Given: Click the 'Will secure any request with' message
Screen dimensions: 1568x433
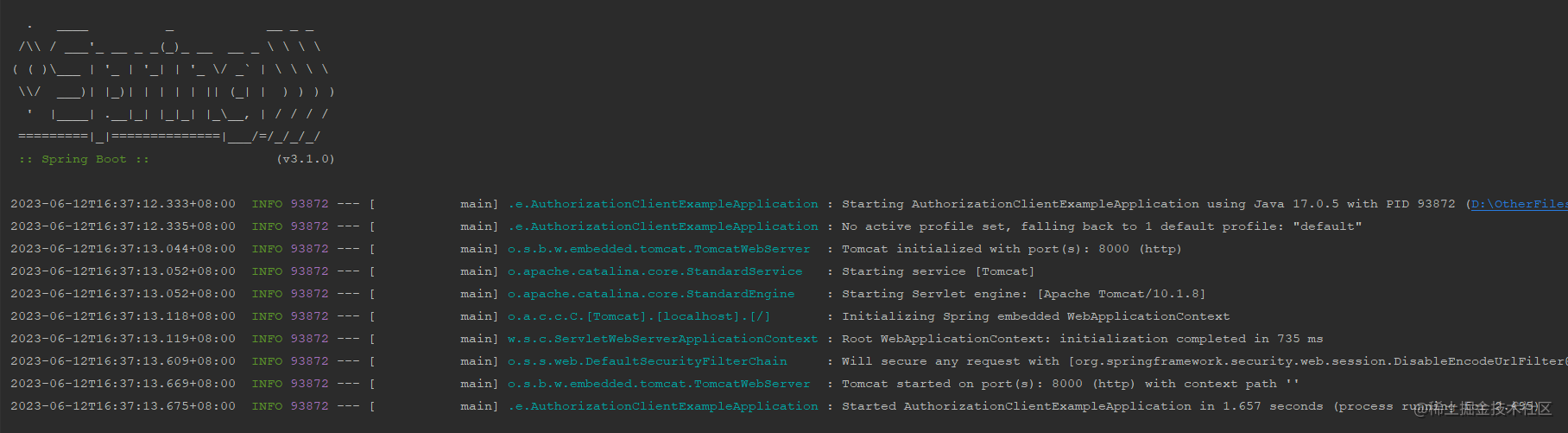Looking at the screenshot, I should (1204, 361).
